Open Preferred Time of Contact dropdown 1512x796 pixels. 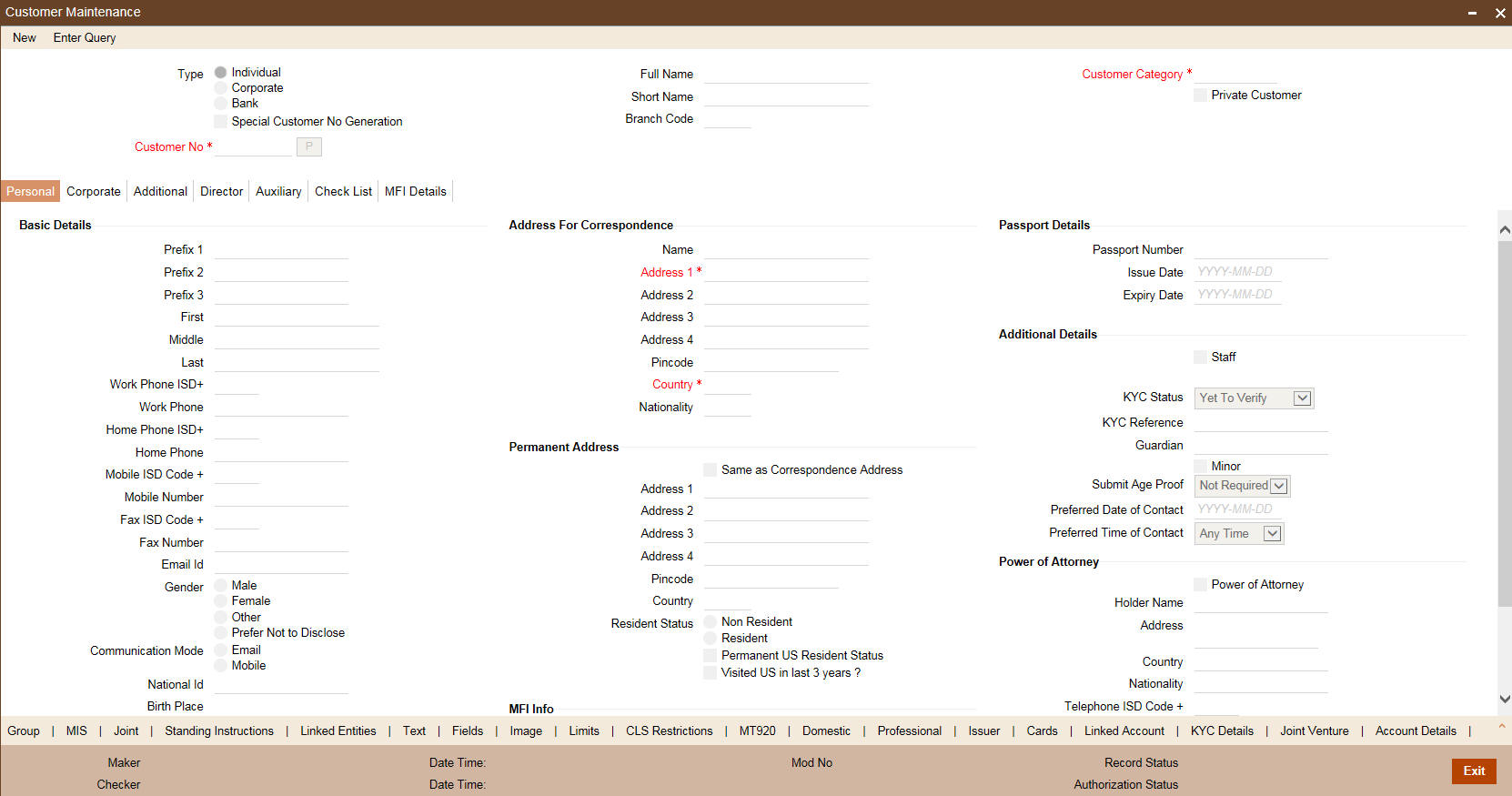coord(1238,533)
